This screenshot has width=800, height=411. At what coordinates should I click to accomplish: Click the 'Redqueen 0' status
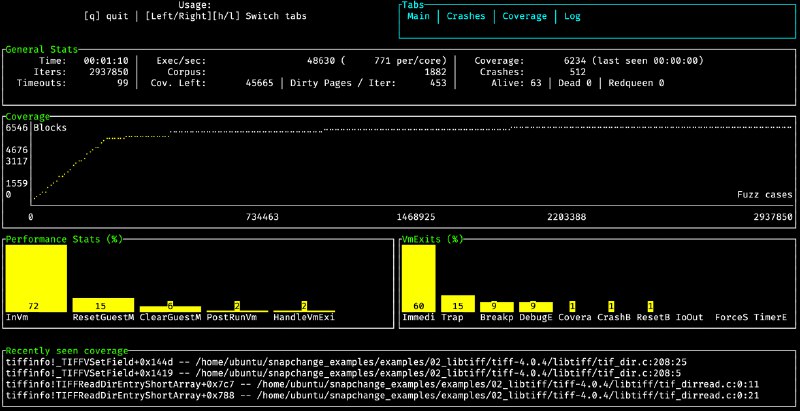(636, 83)
